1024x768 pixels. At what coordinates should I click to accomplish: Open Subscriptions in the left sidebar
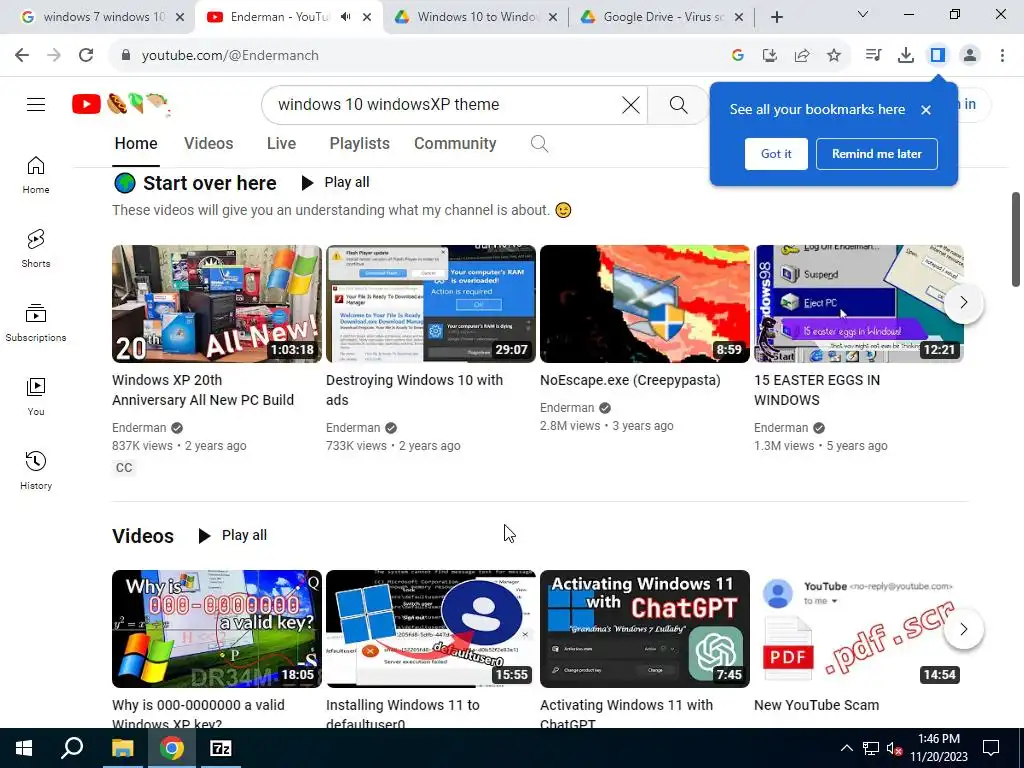tap(36, 323)
